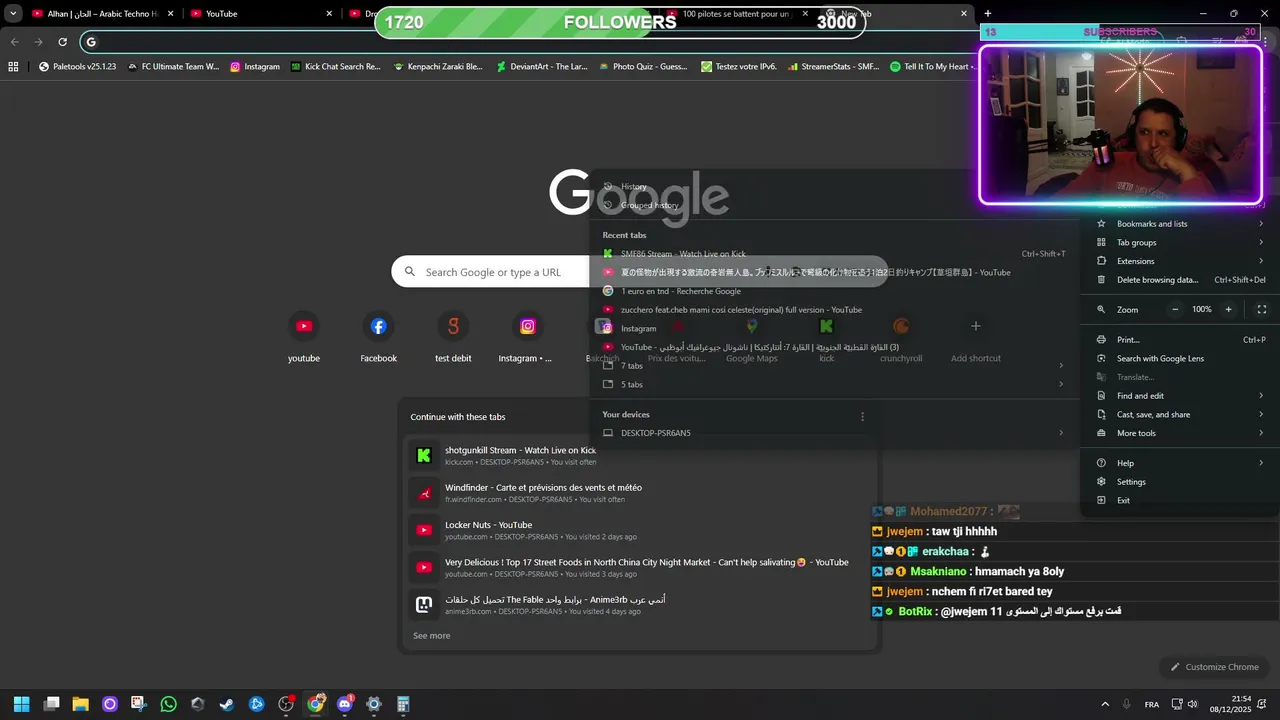
Task: Open the Facebook shortcut tile
Action: point(378,337)
